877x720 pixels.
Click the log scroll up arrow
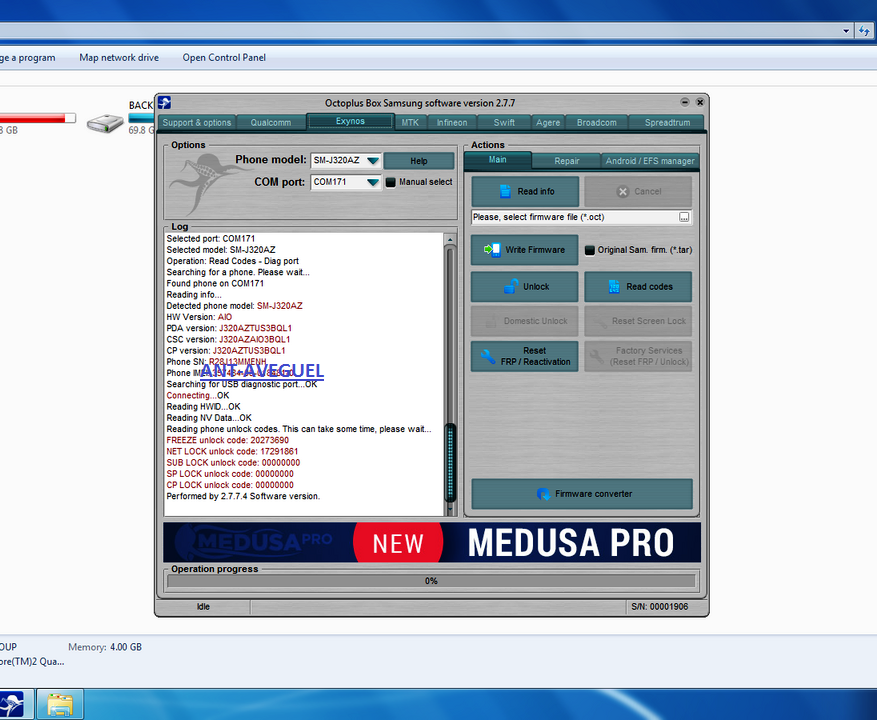pyautogui.click(x=450, y=239)
